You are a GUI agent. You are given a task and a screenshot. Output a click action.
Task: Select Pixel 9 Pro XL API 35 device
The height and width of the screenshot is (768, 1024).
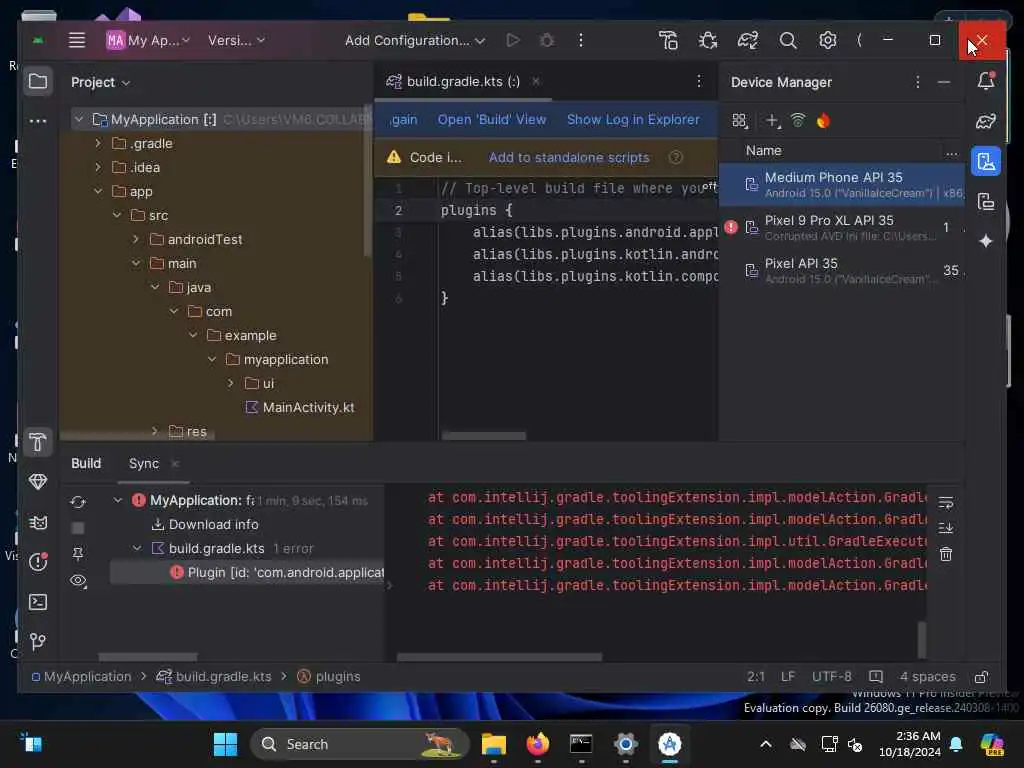[x=842, y=227]
